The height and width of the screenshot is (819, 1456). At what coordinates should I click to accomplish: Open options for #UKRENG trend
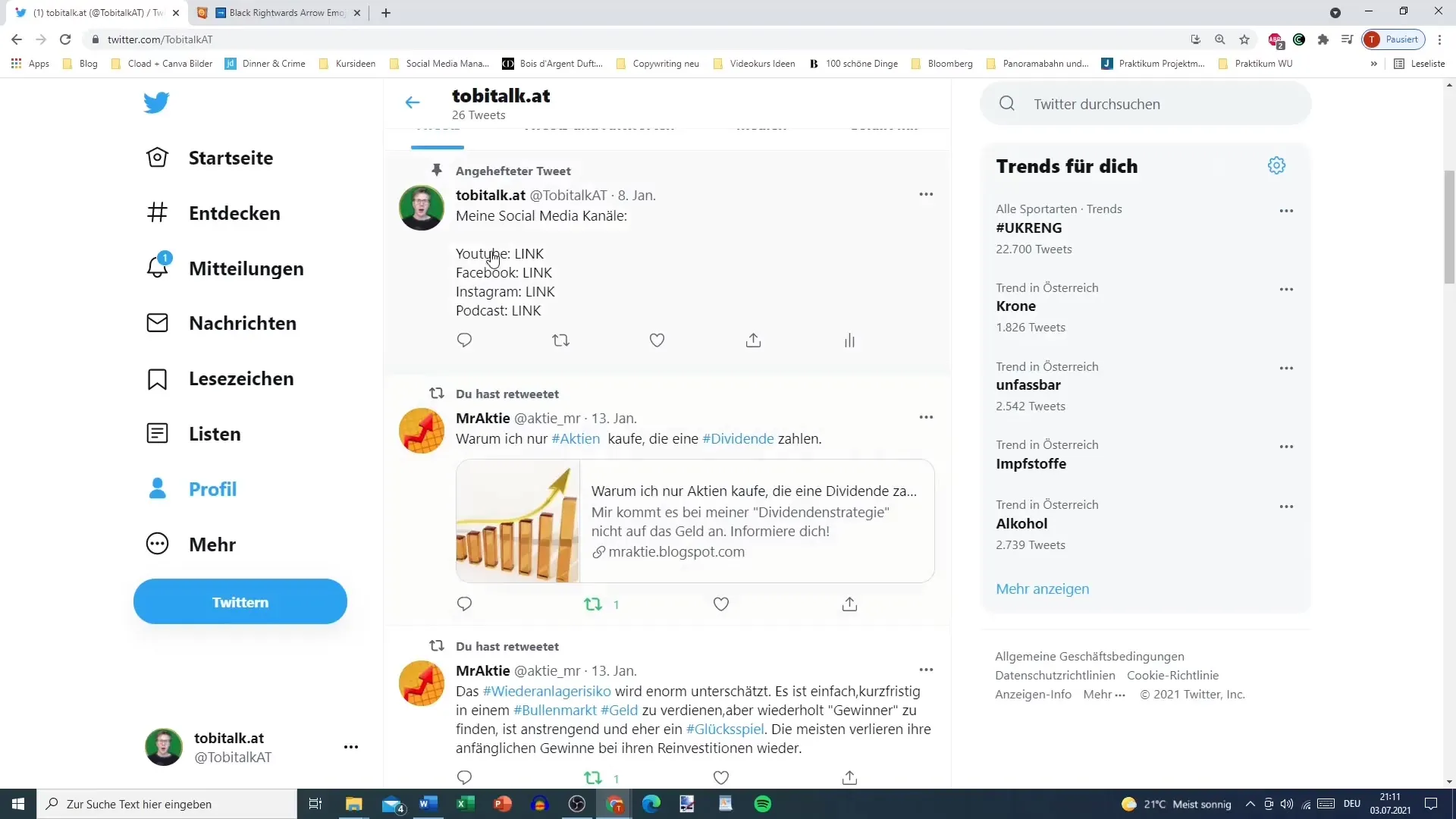[1286, 211]
